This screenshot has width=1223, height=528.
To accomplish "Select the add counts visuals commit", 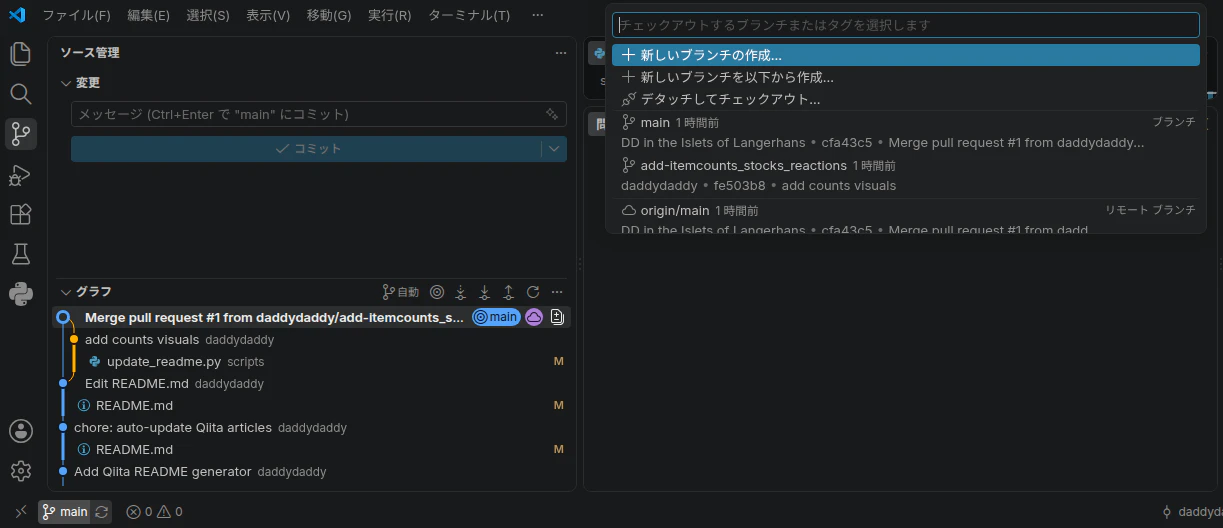I will click(x=312, y=339).
